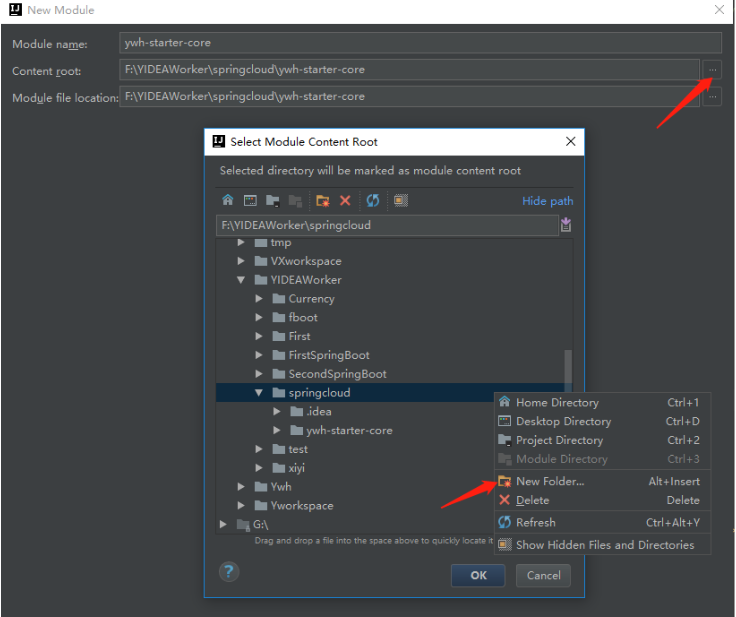This screenshot has height=617, width=736.
Task: Choose Show Hidden Files and Directories
Action: [x=603, y=545]
